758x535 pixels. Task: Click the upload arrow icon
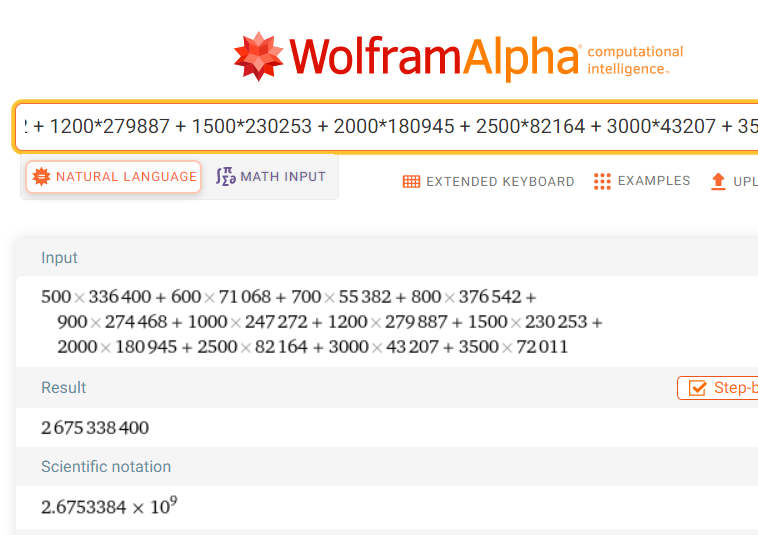point(717,181)
